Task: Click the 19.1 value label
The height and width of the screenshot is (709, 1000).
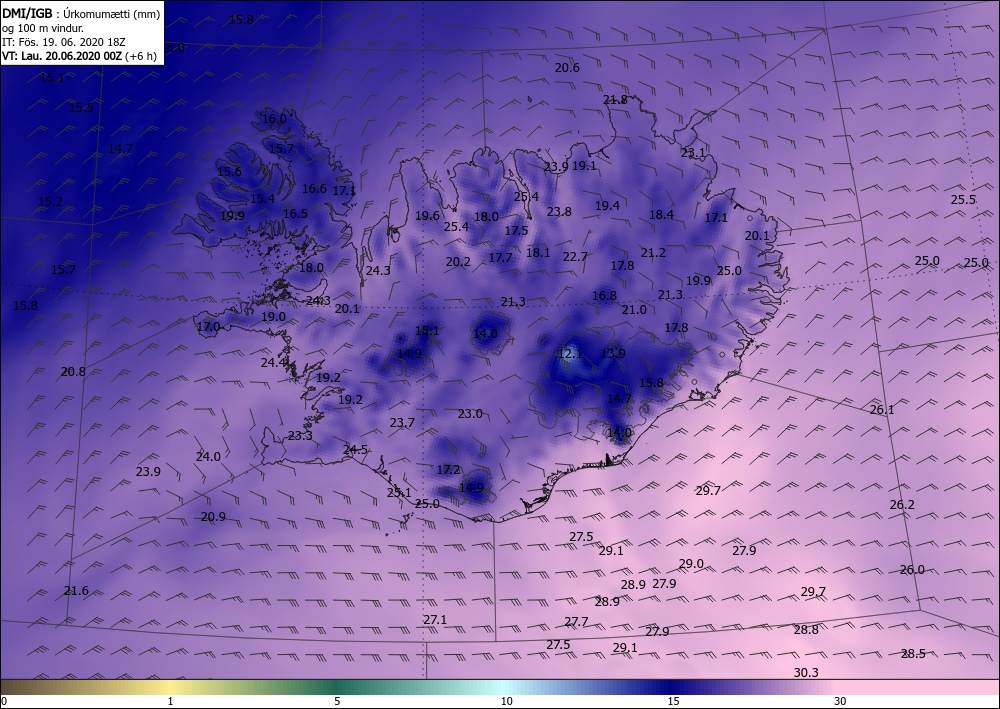Action: [584, 166]
